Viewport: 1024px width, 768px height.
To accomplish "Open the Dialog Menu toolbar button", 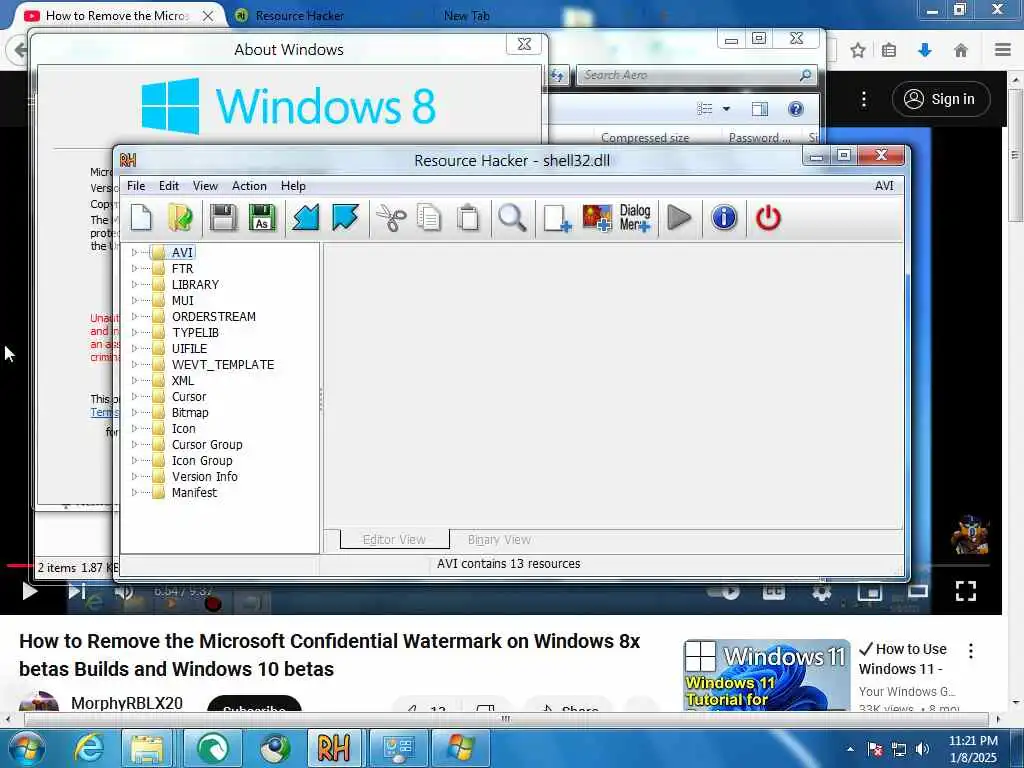I will (635, 217).
